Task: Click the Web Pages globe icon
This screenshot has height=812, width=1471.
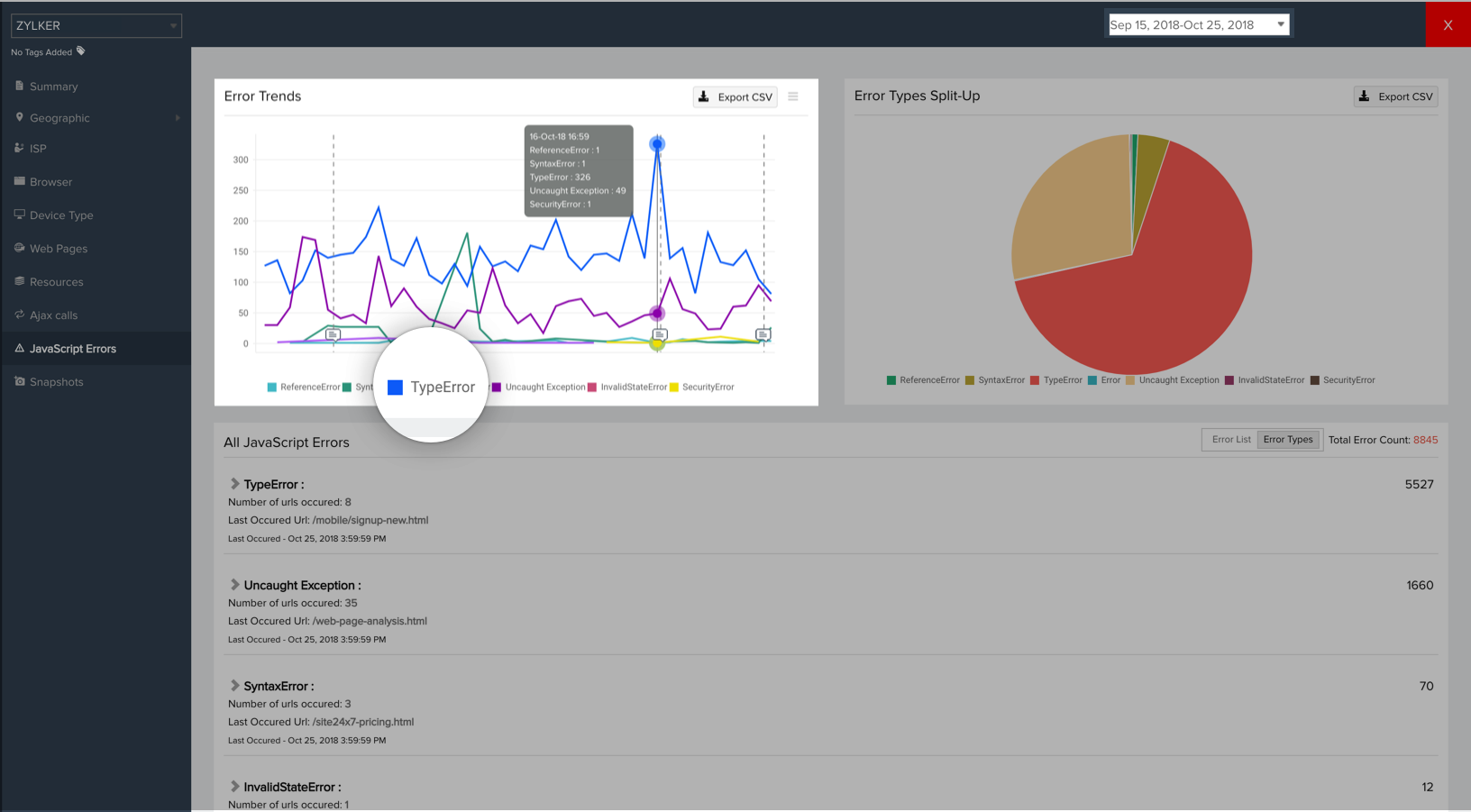Action: pos(19,248)
